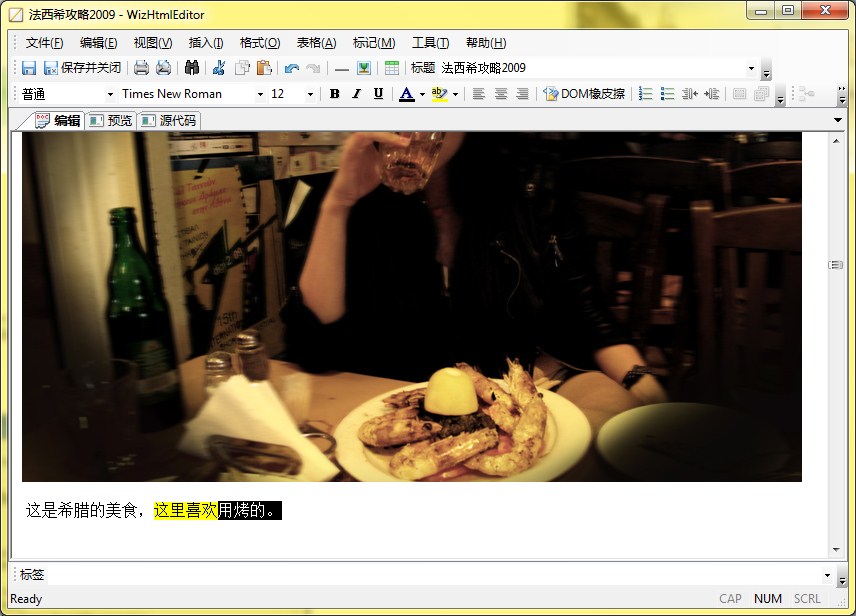Insert a table using the grid icon
Screen dimensions: 856x616
tap(392, 68)
